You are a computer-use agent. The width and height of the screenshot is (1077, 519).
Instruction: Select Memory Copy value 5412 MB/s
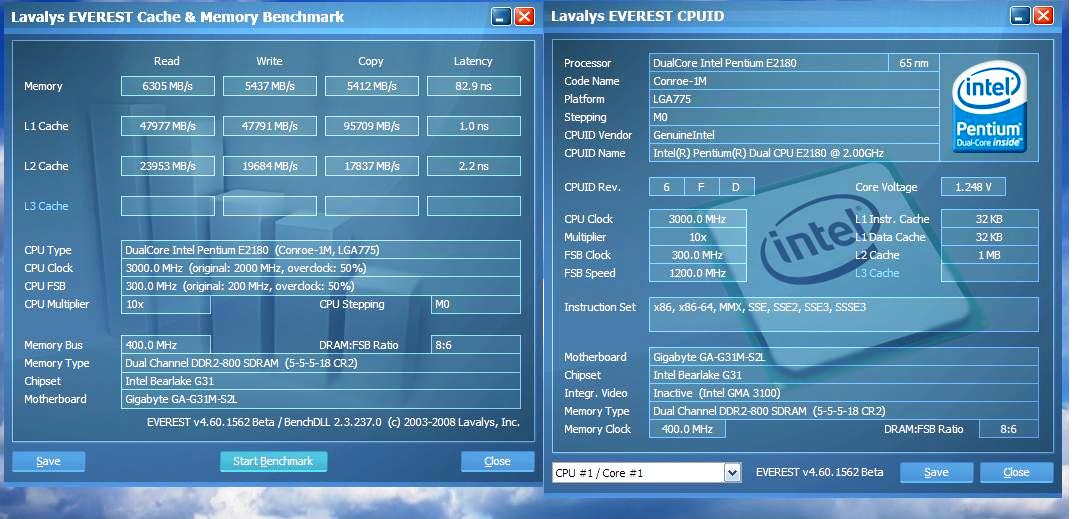(x=372, y=86)
